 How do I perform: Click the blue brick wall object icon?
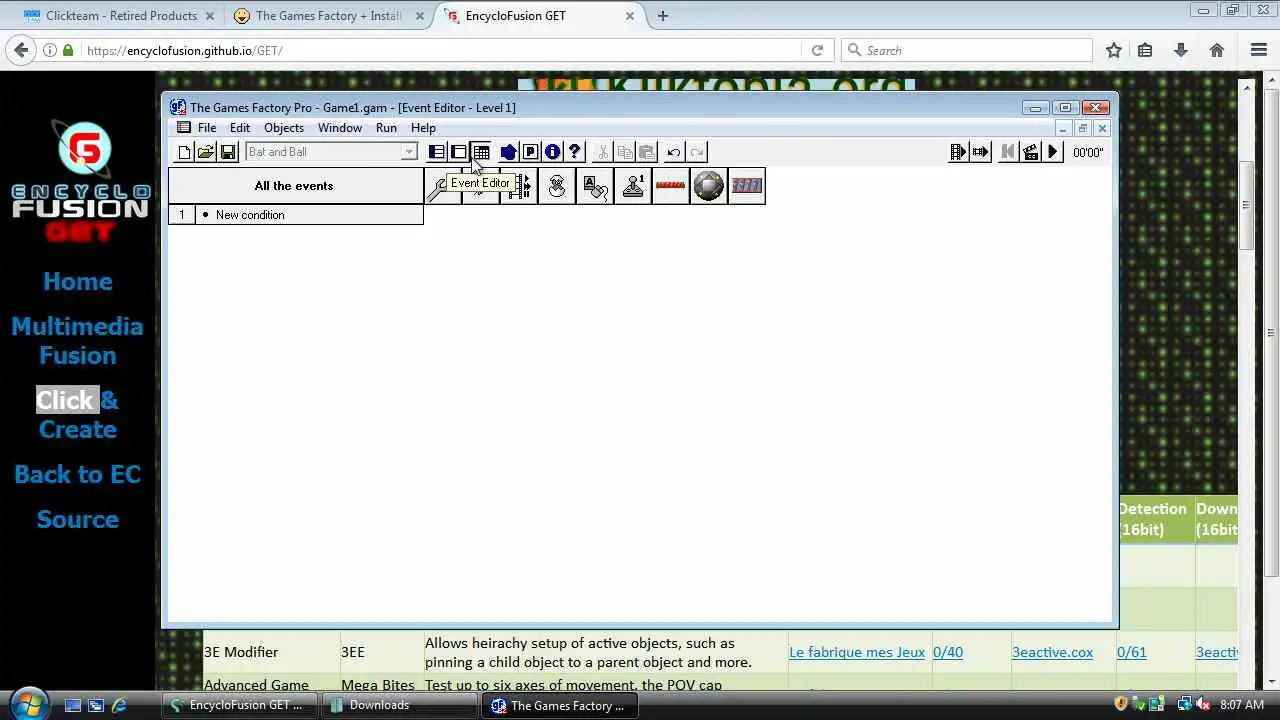tap(747, 186)
